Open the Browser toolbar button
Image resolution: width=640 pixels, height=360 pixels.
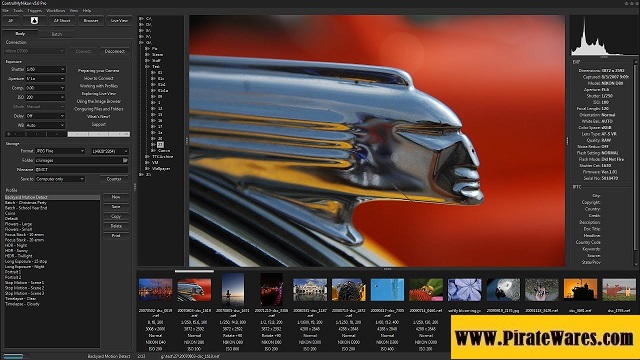[x=91, y=20]
